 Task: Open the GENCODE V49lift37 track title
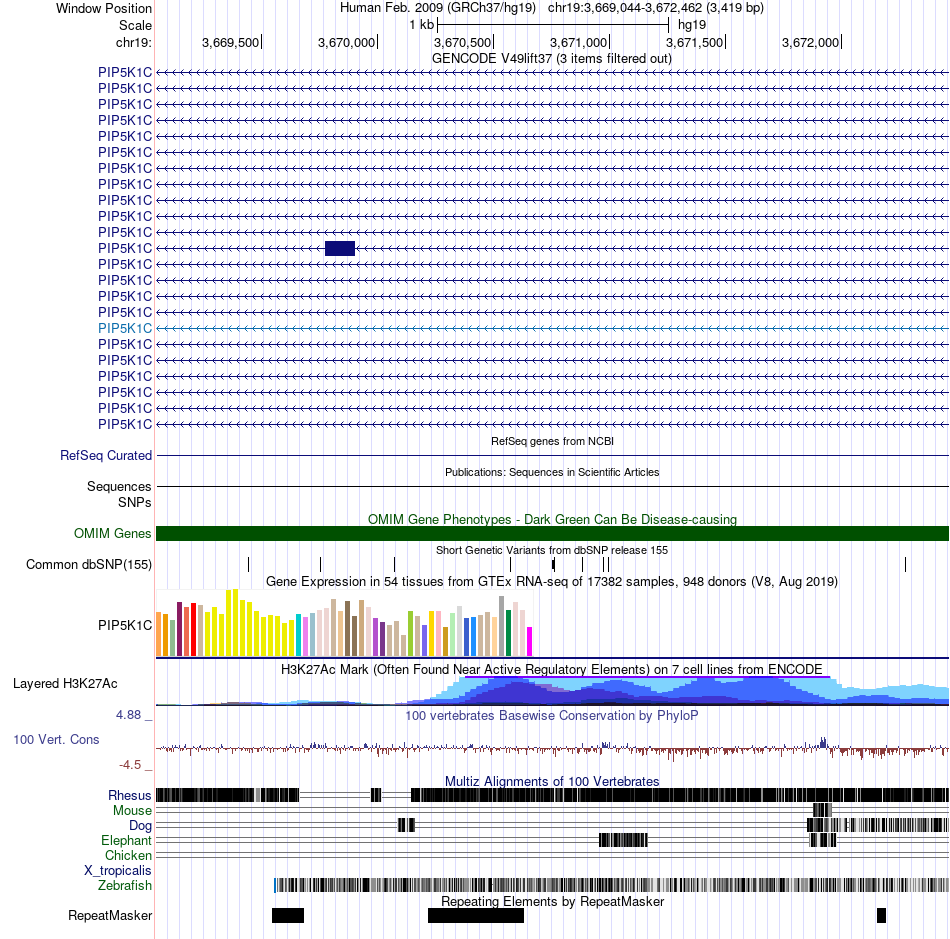tap(551, 59)
